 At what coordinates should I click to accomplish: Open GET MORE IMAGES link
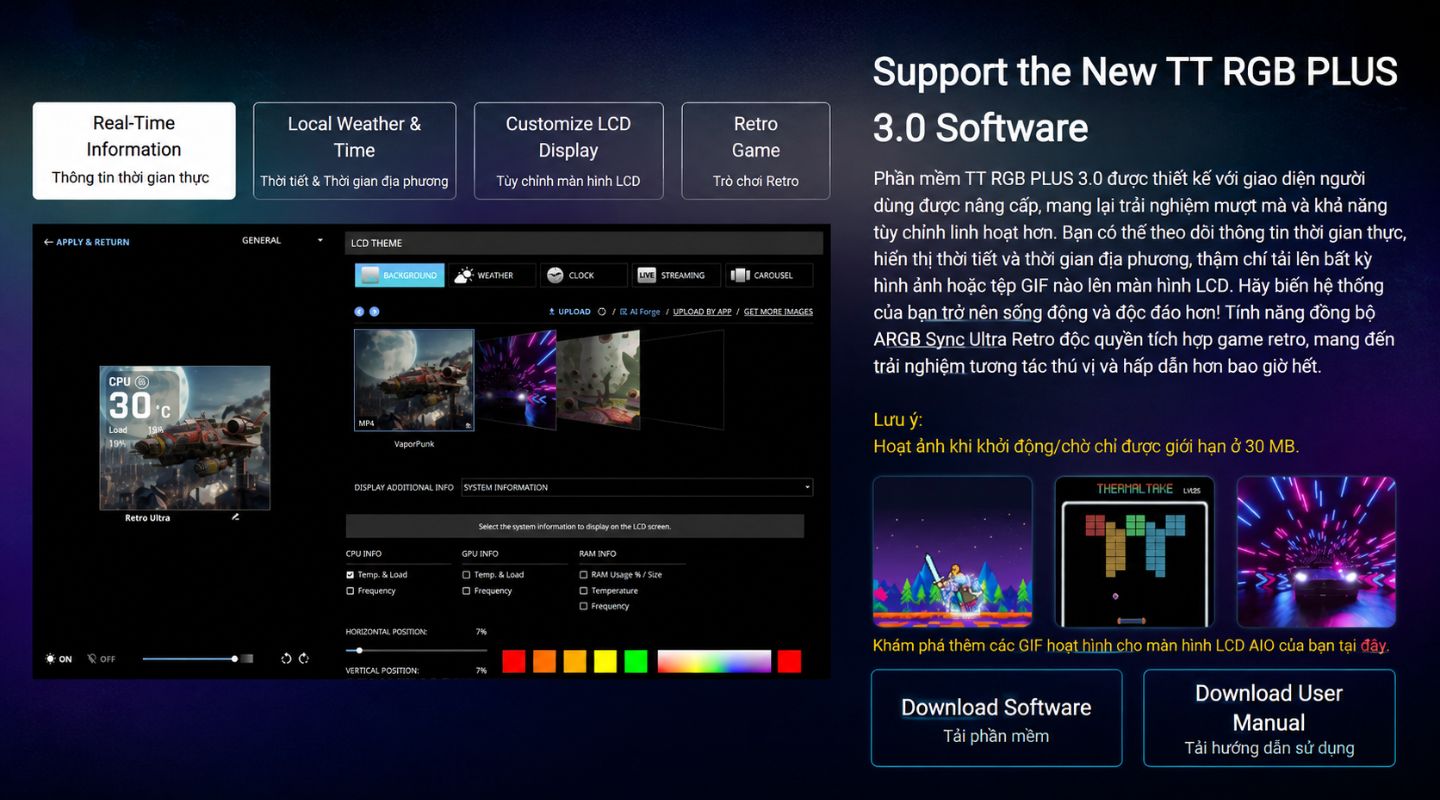[x=778, y=312]
